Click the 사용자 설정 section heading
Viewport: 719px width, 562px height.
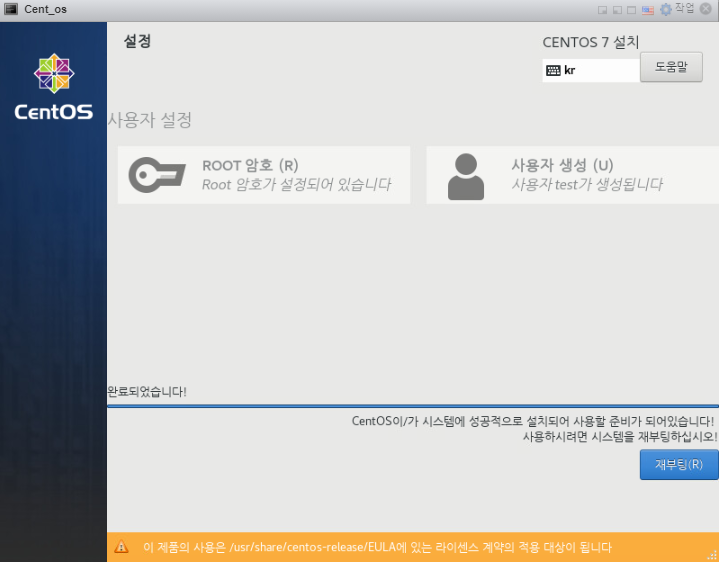[149, 120]
